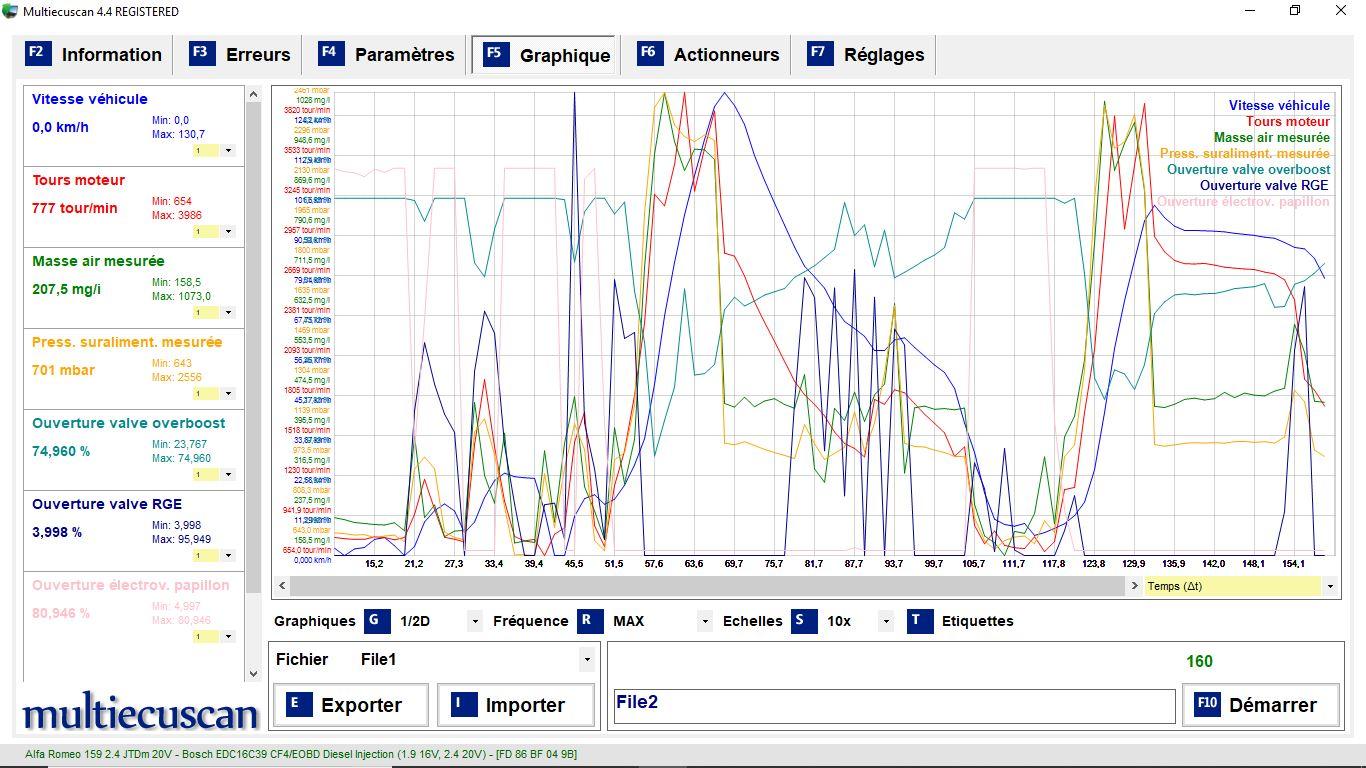This screenshot has height=768, width=1366.
Task: Maximize the Multiecuscan window
Action: tap(1295, 11)
